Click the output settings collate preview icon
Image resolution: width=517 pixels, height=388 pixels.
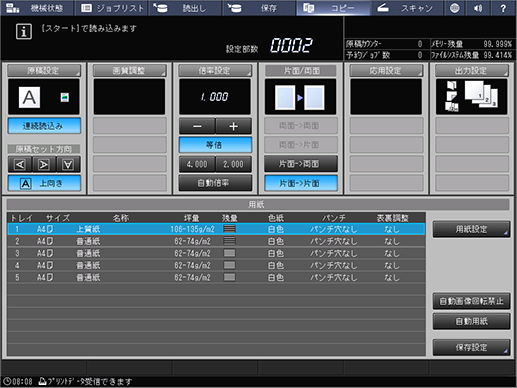(x=471, y=97)
